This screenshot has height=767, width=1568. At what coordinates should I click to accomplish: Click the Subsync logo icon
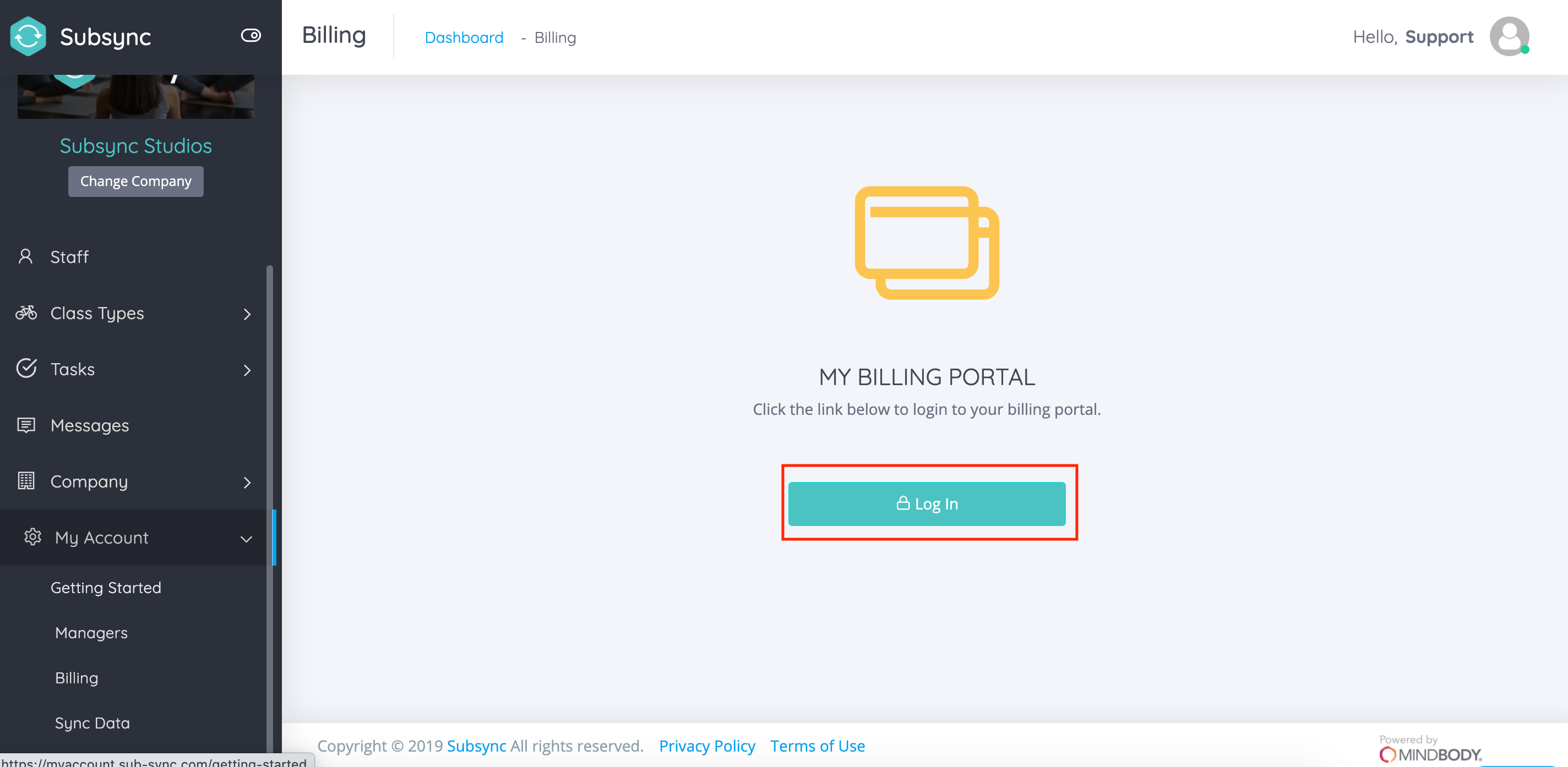click(28, 36)
